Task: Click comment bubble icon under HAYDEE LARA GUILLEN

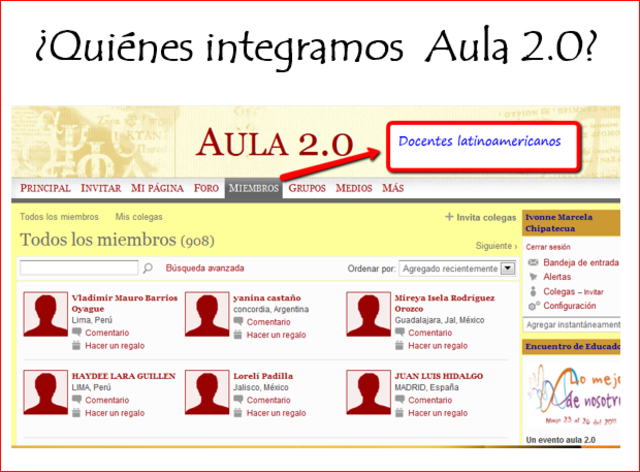Action: pos(77,400)
